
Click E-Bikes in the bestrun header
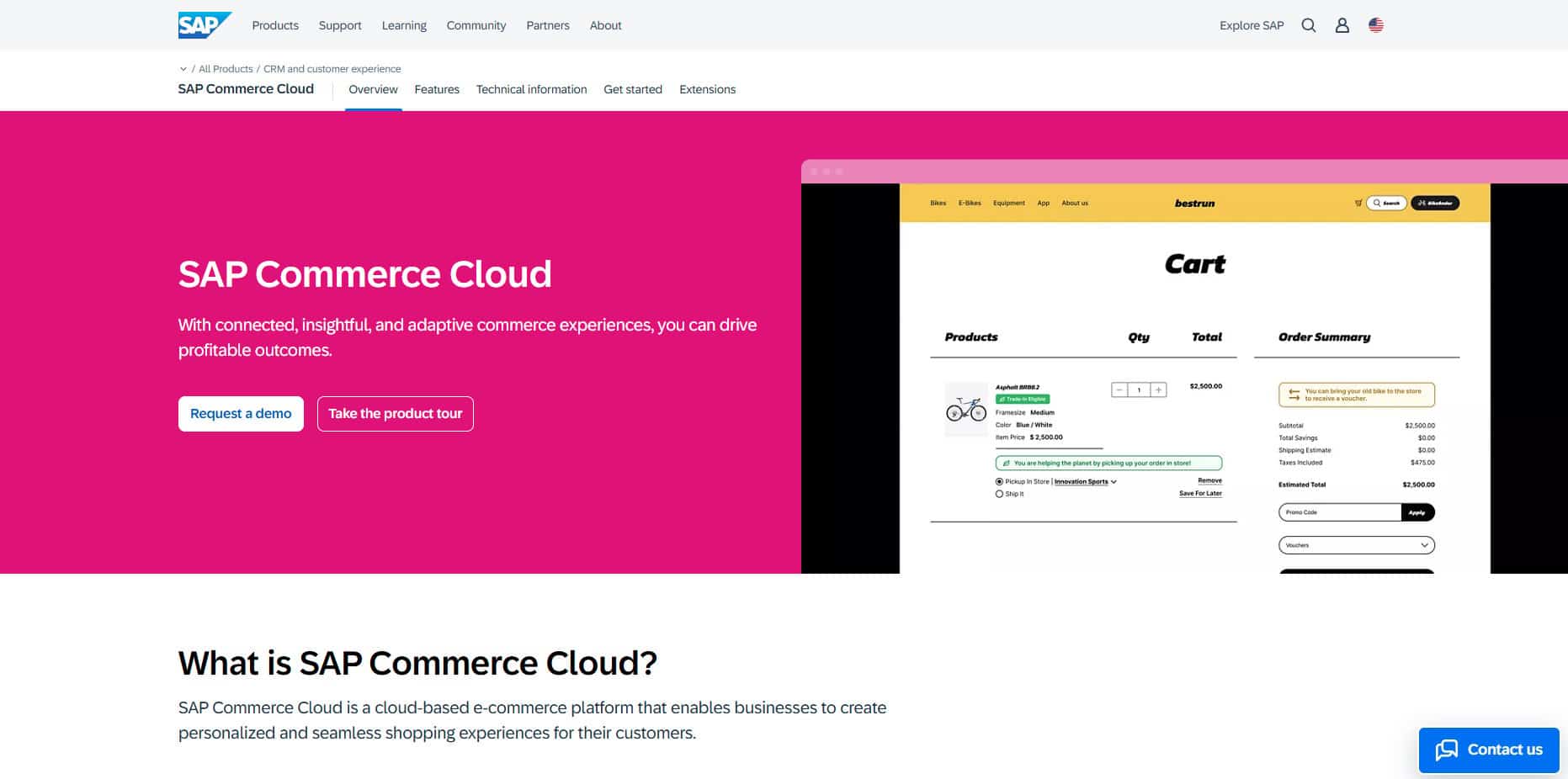click(970, 203)
